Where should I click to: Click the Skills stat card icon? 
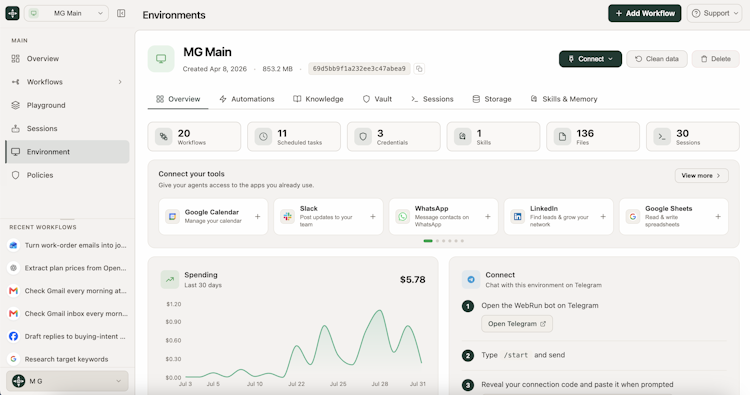[x=463, y=137]
